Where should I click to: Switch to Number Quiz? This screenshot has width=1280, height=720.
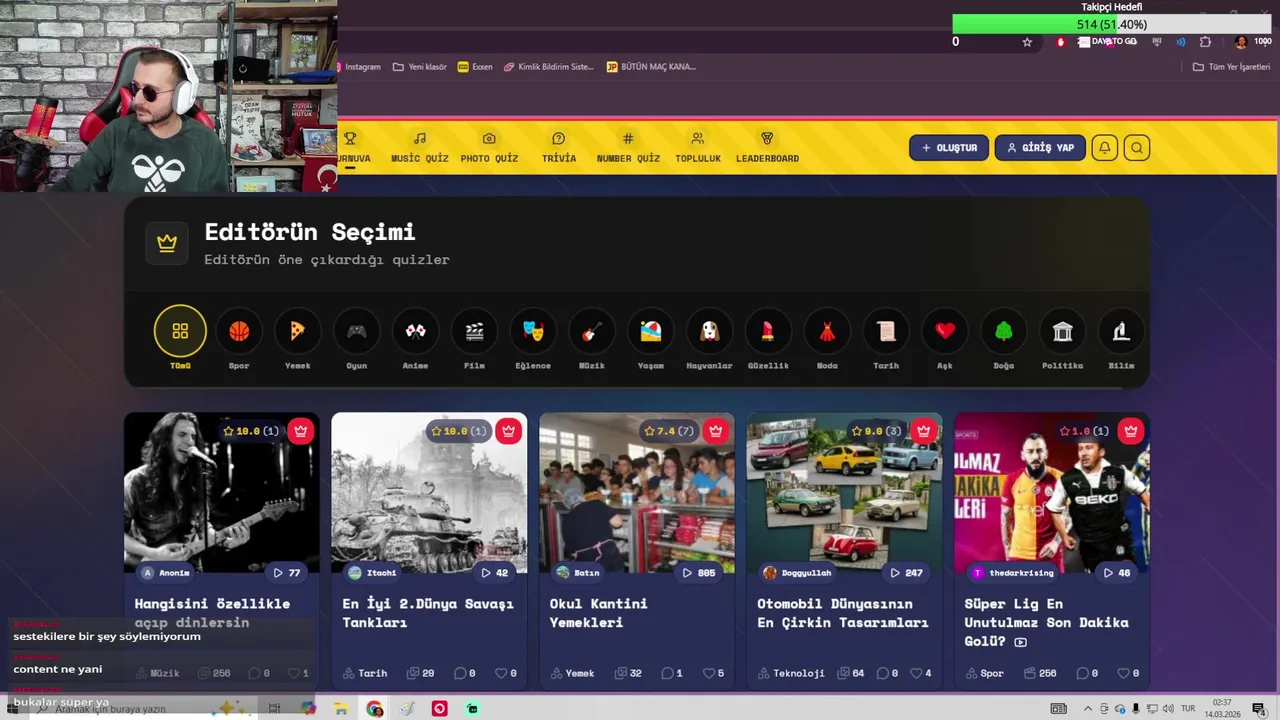click(x=628, y=147)
